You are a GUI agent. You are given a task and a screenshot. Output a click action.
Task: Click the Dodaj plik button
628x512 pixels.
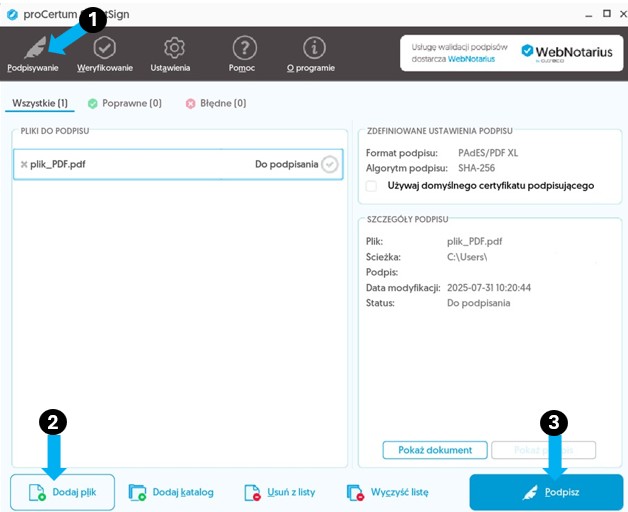click(x=62, y=492)
